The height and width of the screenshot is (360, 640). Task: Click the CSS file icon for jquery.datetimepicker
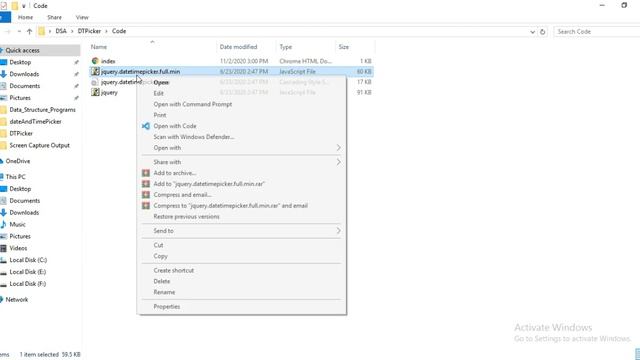(x=95, y=82)
